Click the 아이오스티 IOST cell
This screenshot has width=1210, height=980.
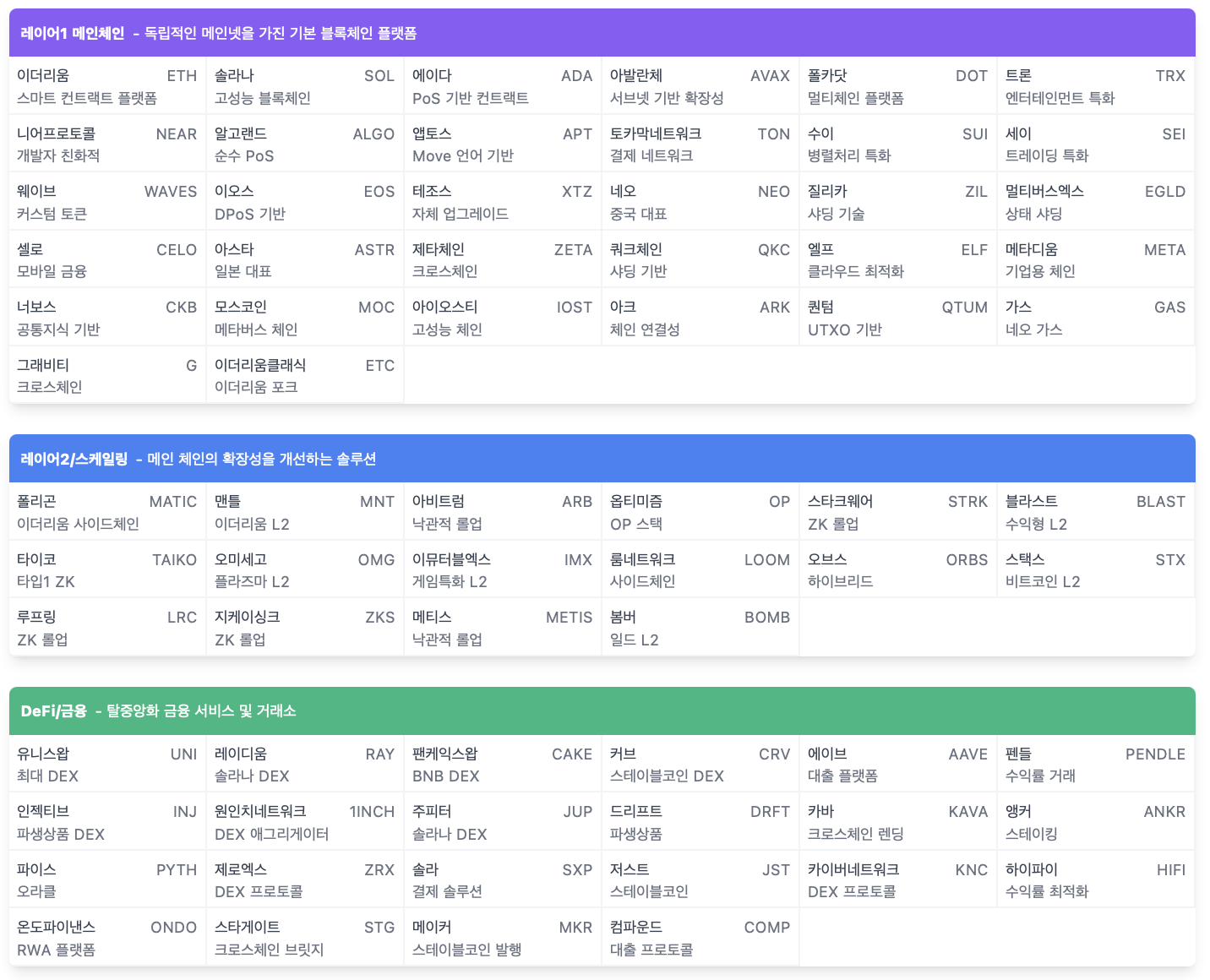pyautogui.click(x=503, y=318)
